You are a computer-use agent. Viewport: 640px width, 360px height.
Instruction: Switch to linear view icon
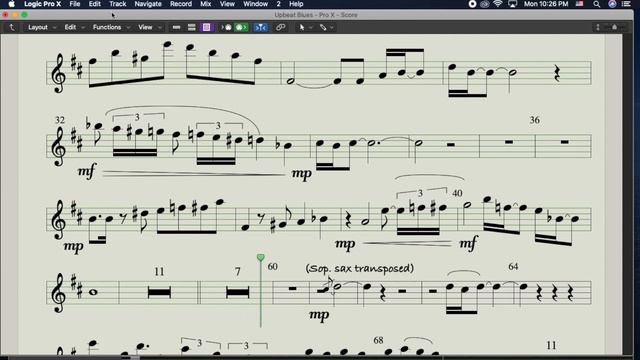tap(176, 27)
